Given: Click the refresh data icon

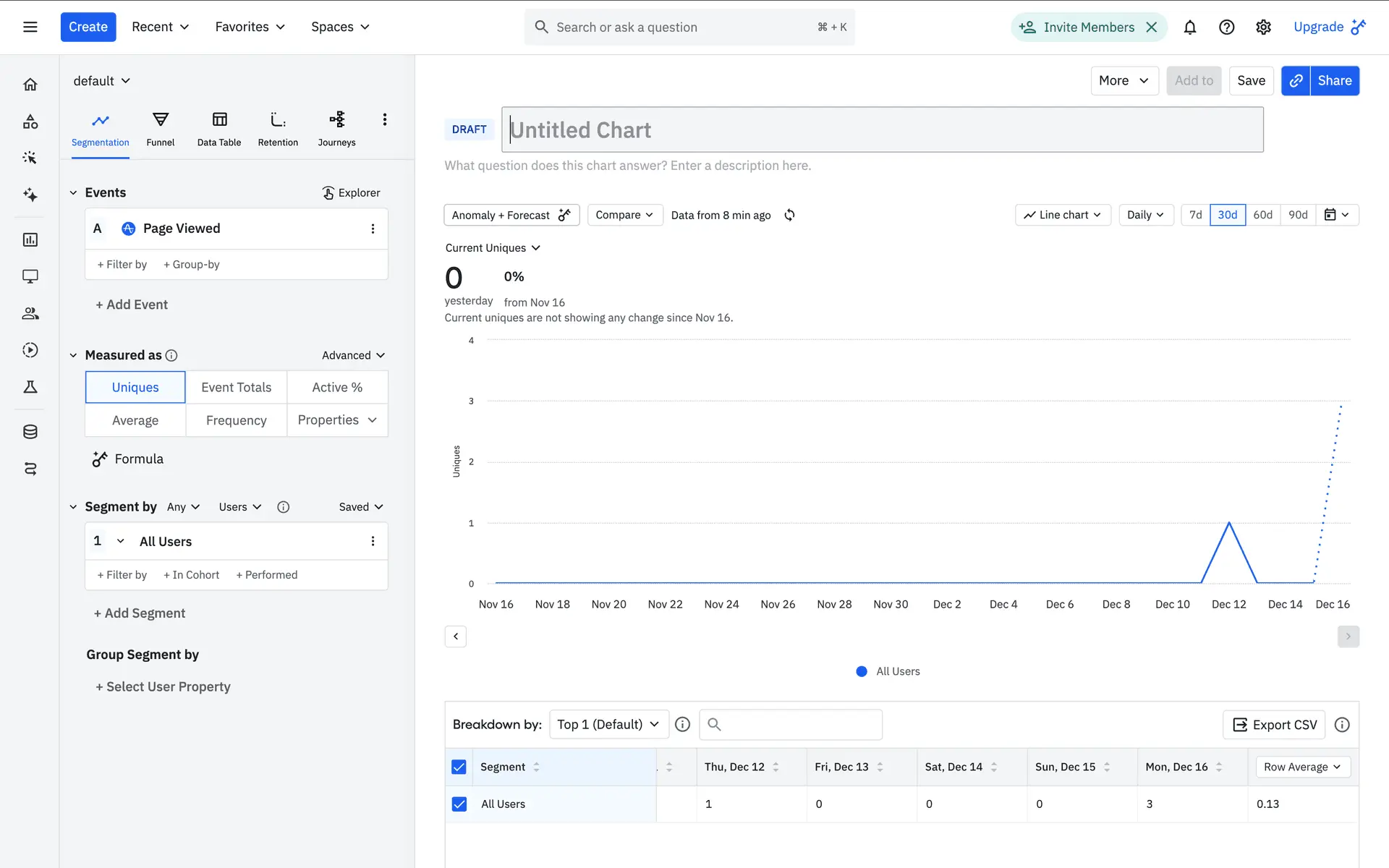Looking at the screenshot, I should pos(789,215).
